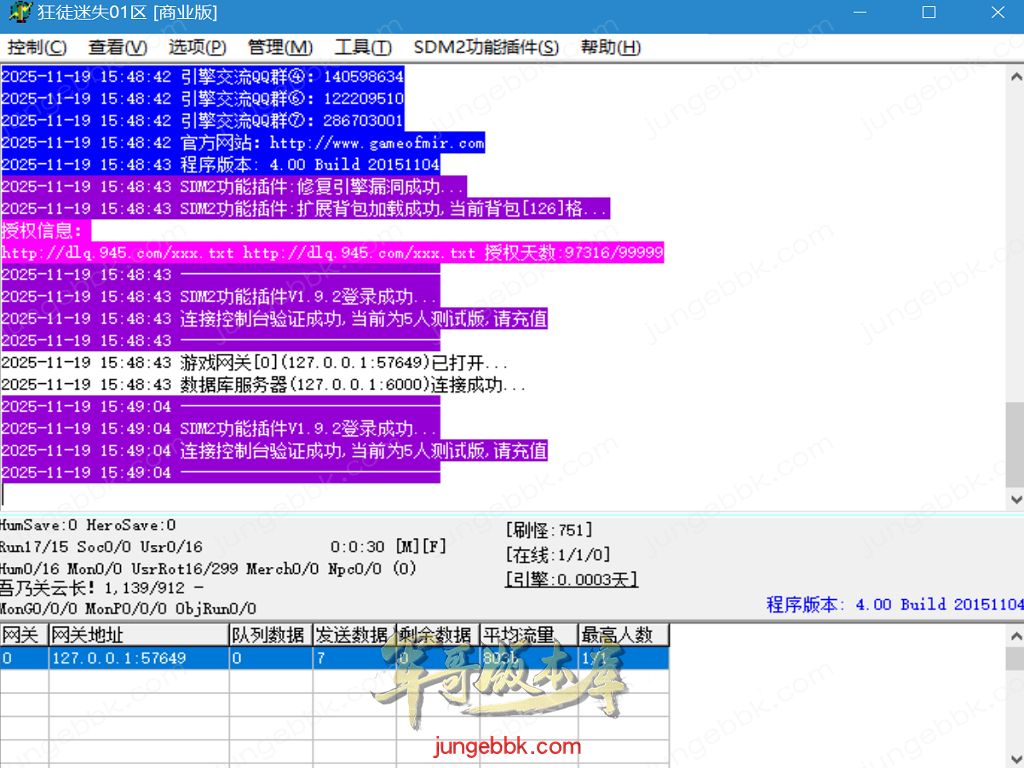
Task: Open the 帮助(H) menu
Action: click(610, 47)
